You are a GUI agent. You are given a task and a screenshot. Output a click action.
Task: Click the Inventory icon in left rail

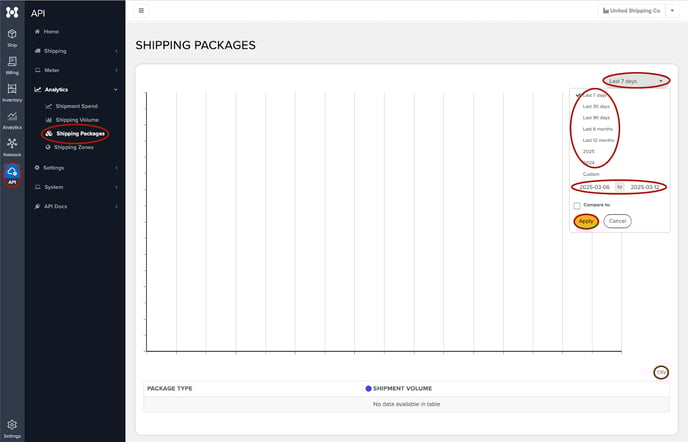[12, 92]
